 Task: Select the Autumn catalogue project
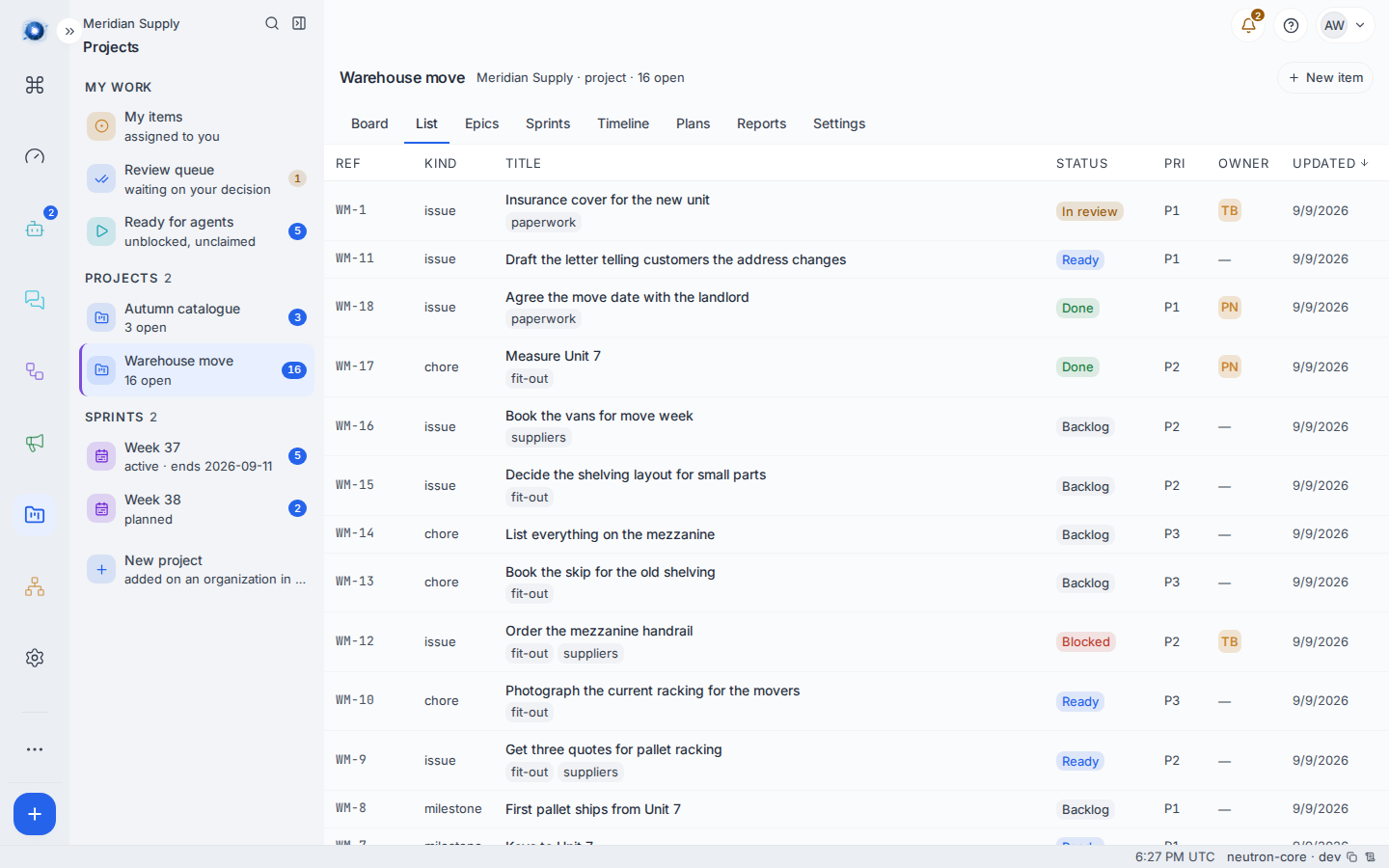197,317
